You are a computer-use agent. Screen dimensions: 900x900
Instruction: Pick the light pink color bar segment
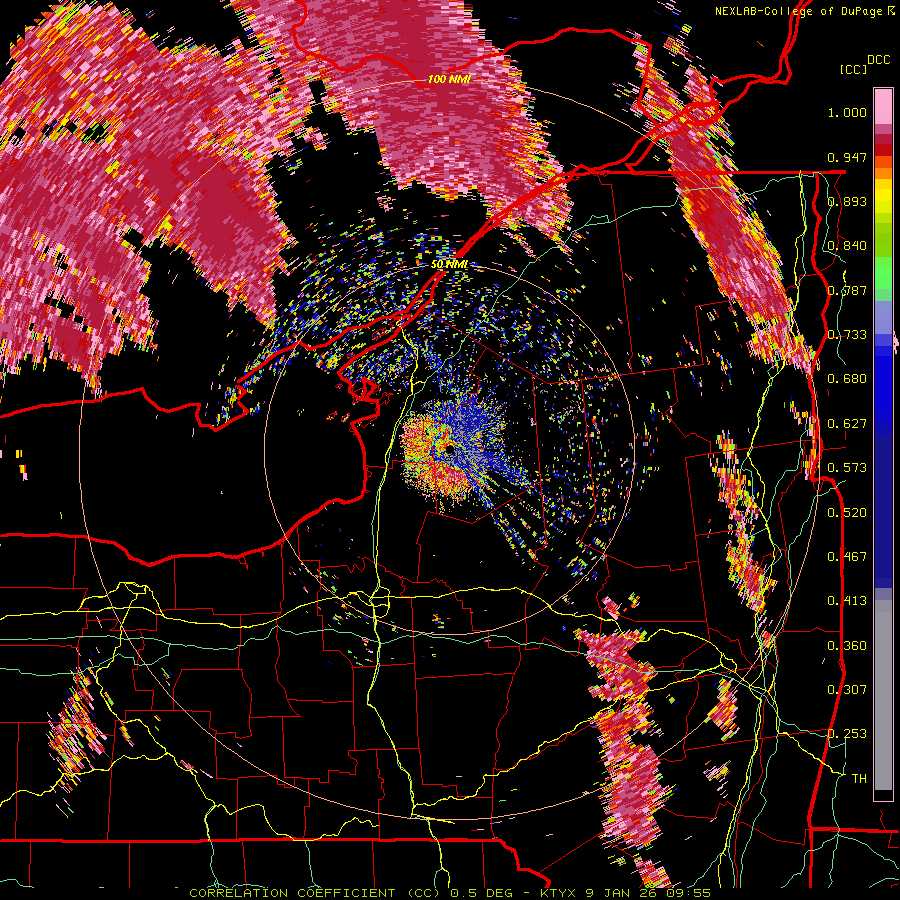tap(883, 107)
